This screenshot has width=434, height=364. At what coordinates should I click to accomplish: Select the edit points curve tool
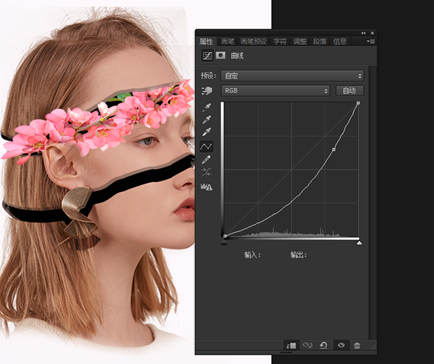click(x=206, y=146)
